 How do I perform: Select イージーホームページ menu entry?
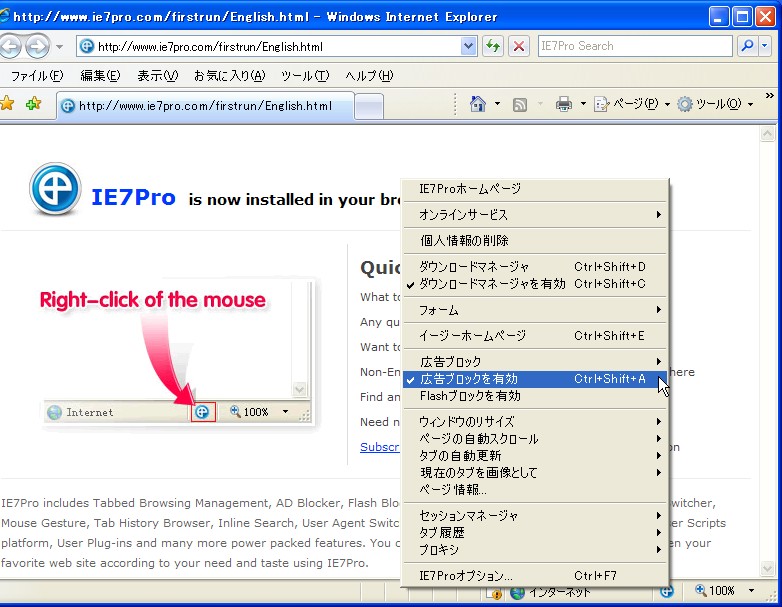[x=535, y=336]
